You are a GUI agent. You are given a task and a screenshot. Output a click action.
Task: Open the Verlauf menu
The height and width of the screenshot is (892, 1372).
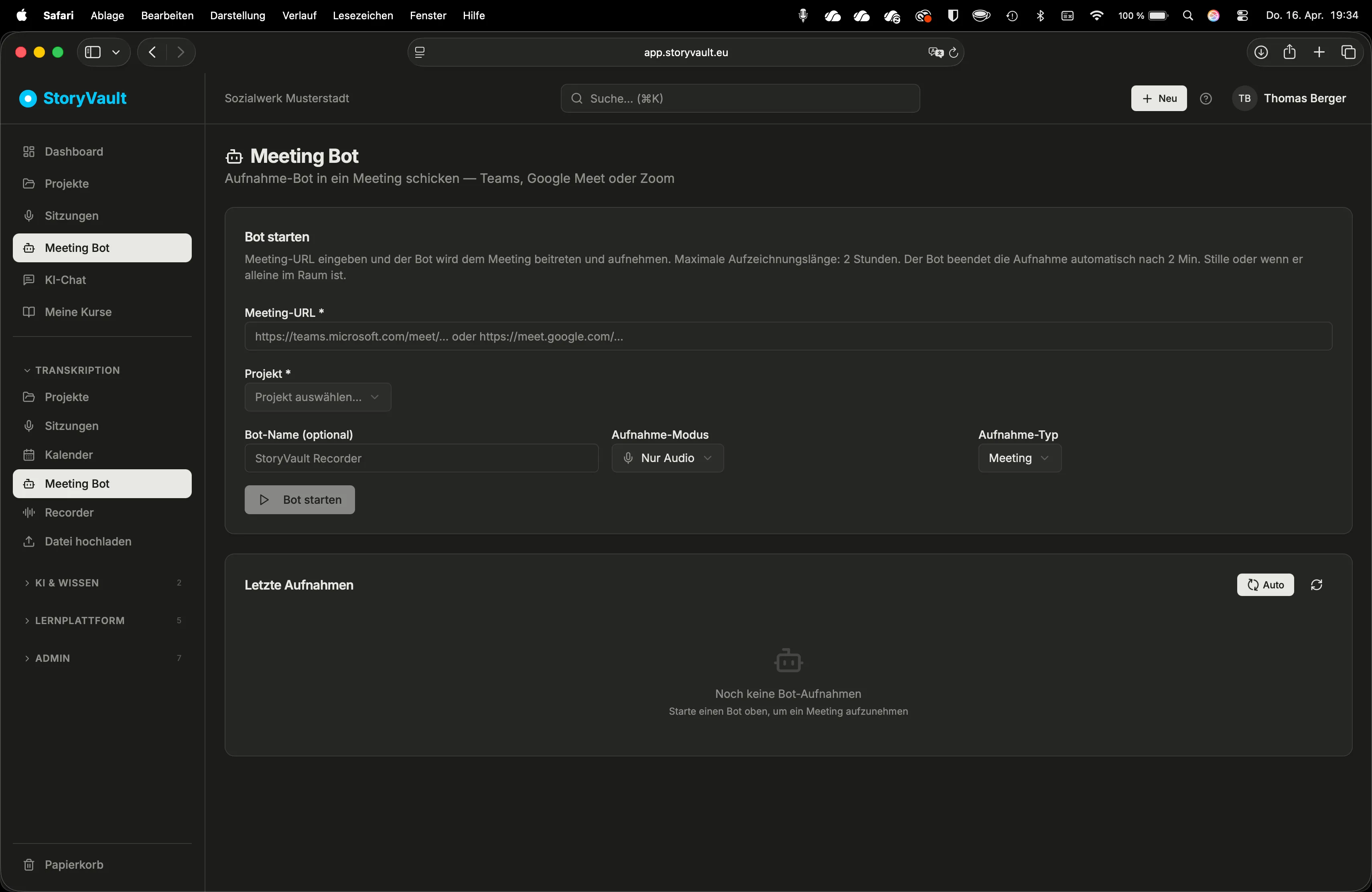[299, 16]
